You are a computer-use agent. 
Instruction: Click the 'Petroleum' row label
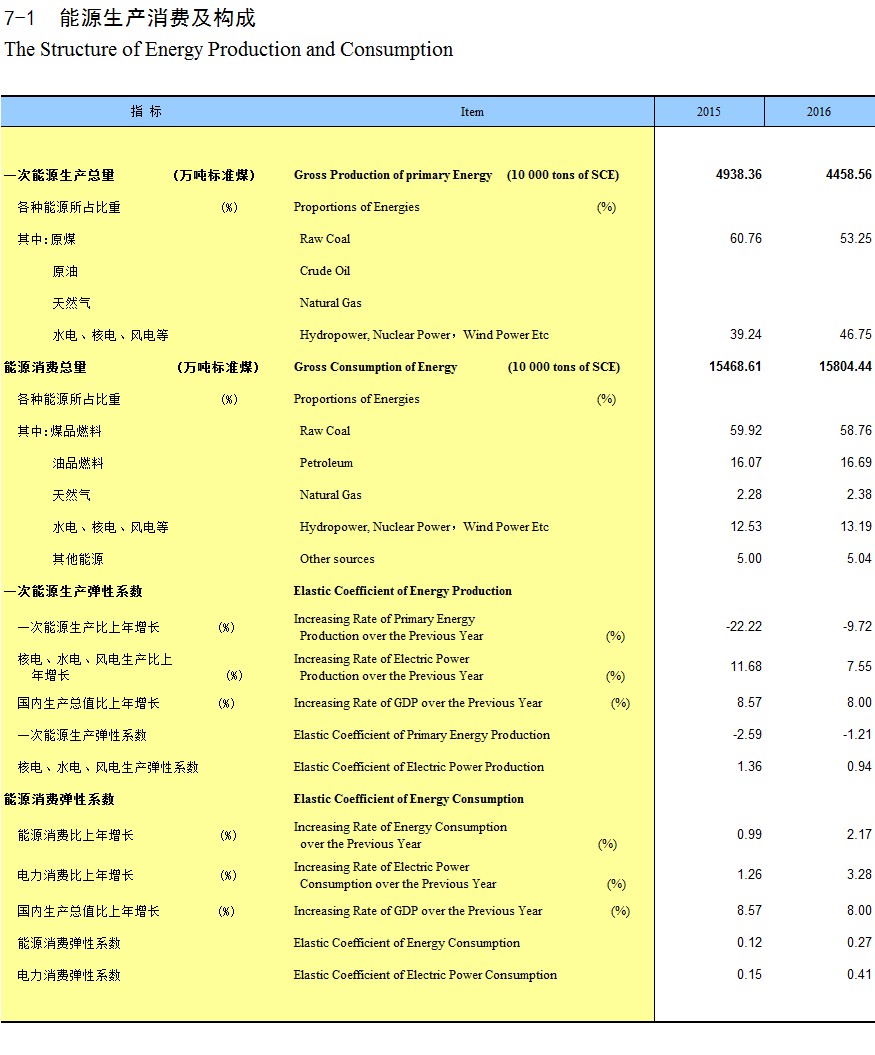326,463
